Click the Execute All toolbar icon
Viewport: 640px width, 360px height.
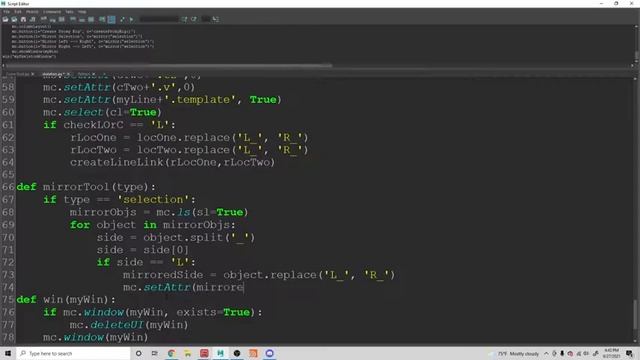point(122,19)
